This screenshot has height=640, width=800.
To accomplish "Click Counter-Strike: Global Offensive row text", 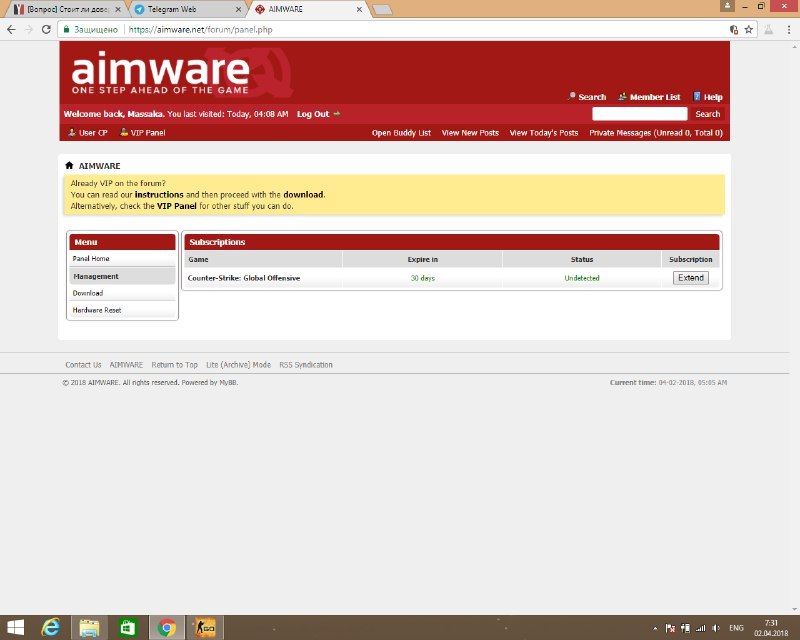I will 244,278.
